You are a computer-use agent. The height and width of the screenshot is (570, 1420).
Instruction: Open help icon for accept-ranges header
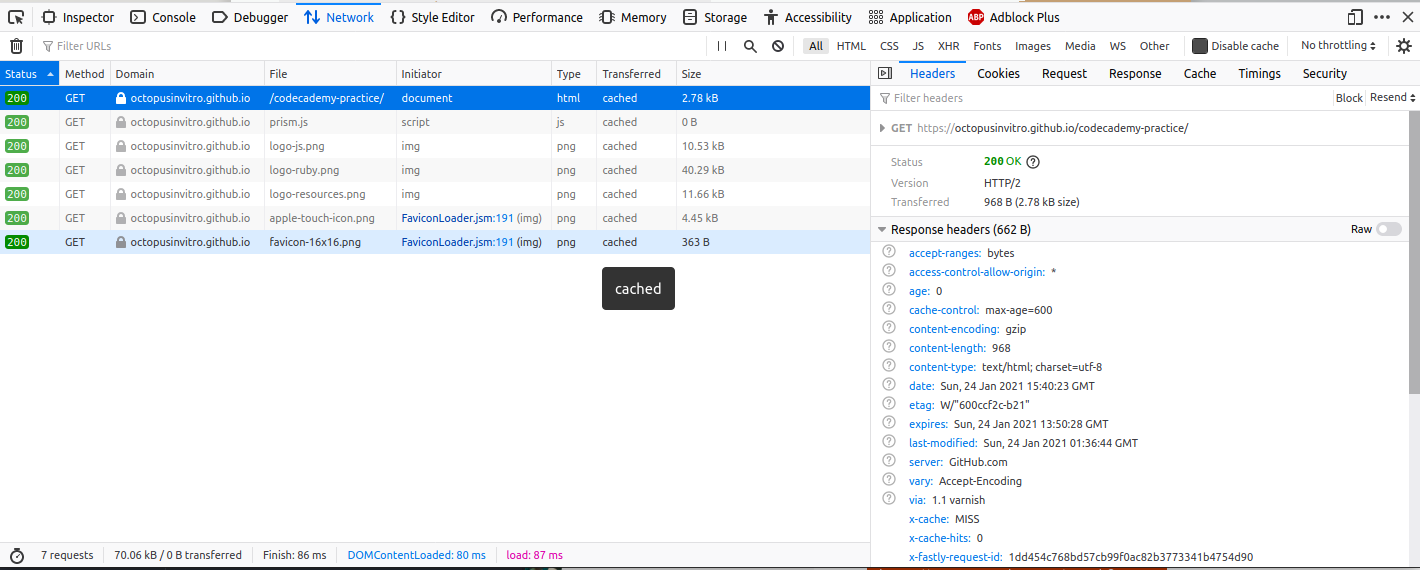click(889, 252)
